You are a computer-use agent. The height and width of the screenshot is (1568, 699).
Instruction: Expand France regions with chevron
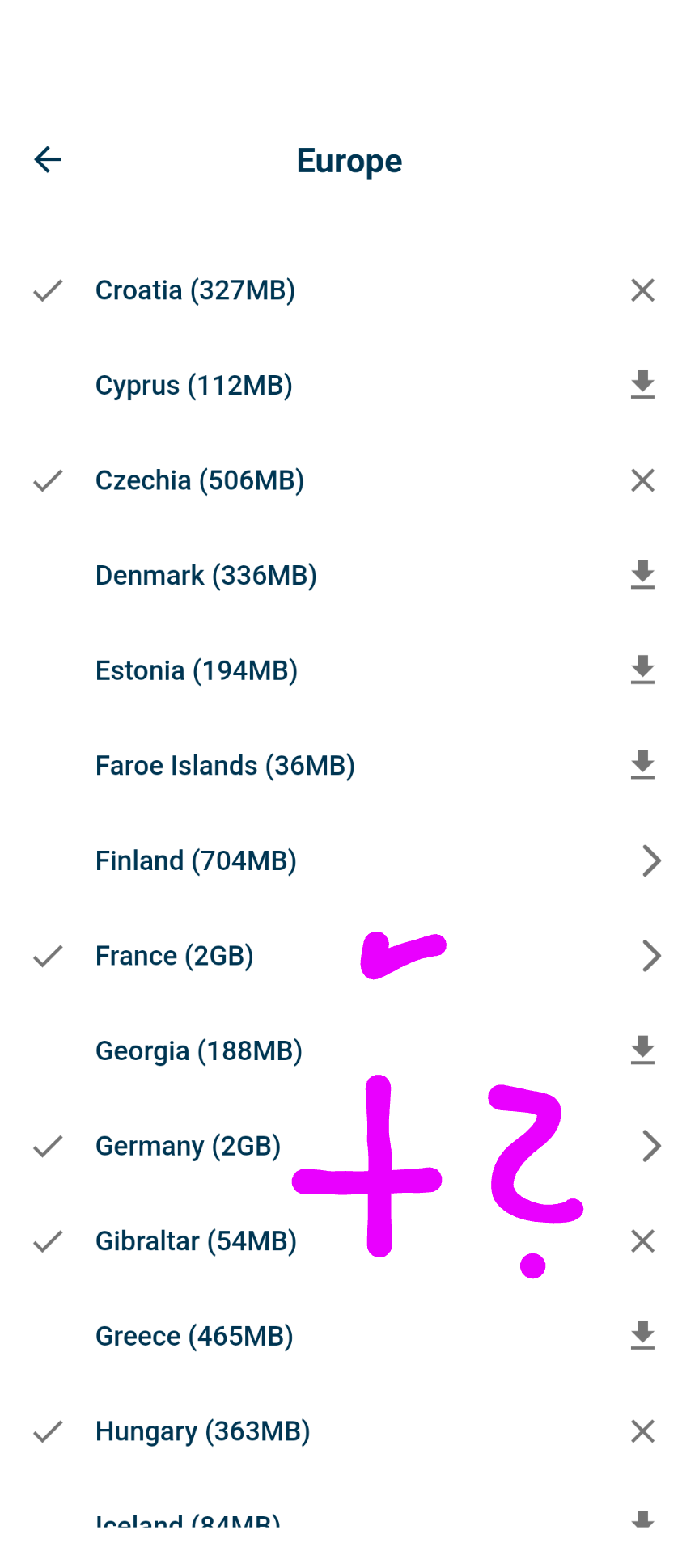pyautogui.click(x=652, y=956)
